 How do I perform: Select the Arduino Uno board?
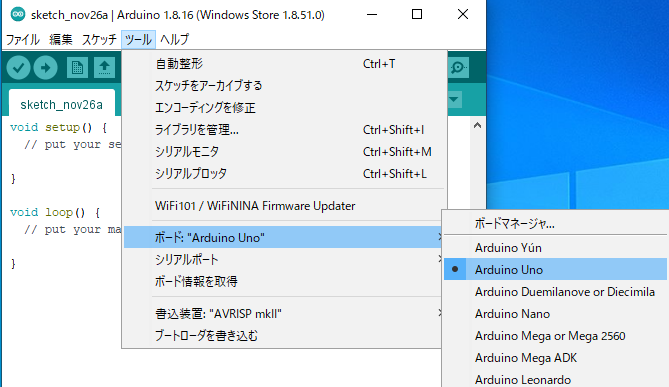tap(556, 270)
